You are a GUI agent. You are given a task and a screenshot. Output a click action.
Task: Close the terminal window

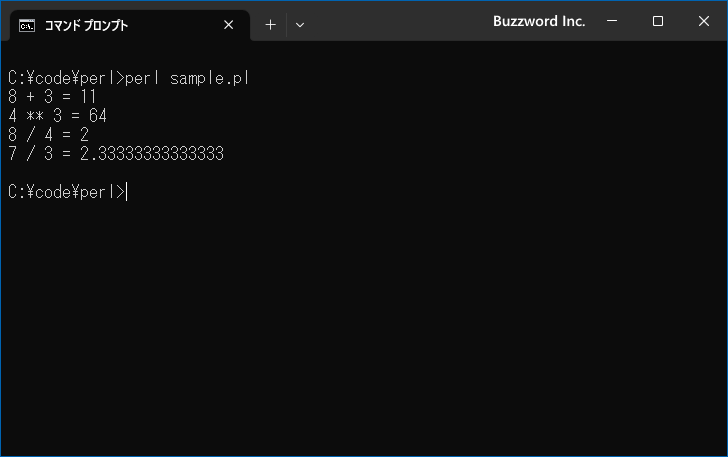point(703,21)
